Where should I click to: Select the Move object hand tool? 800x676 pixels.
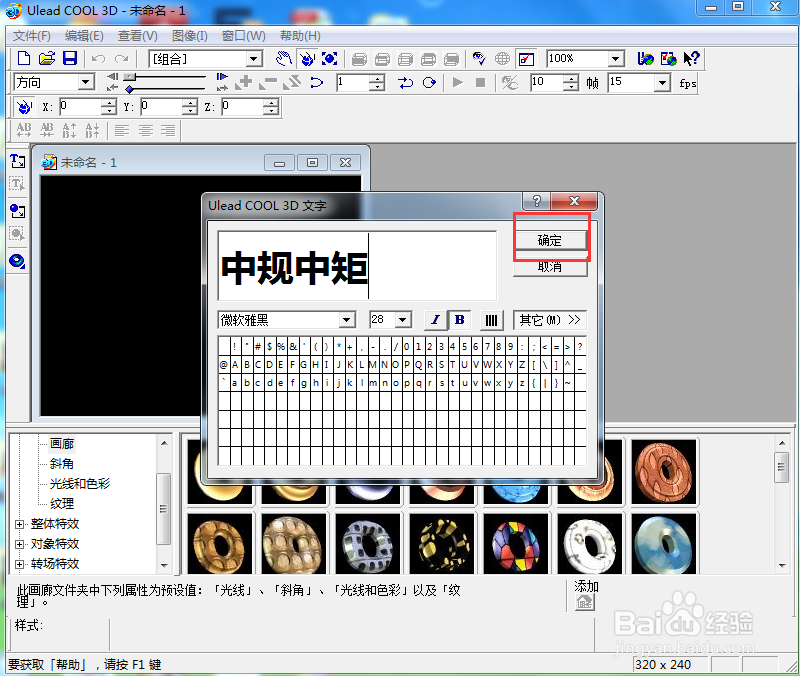[284, 59]
